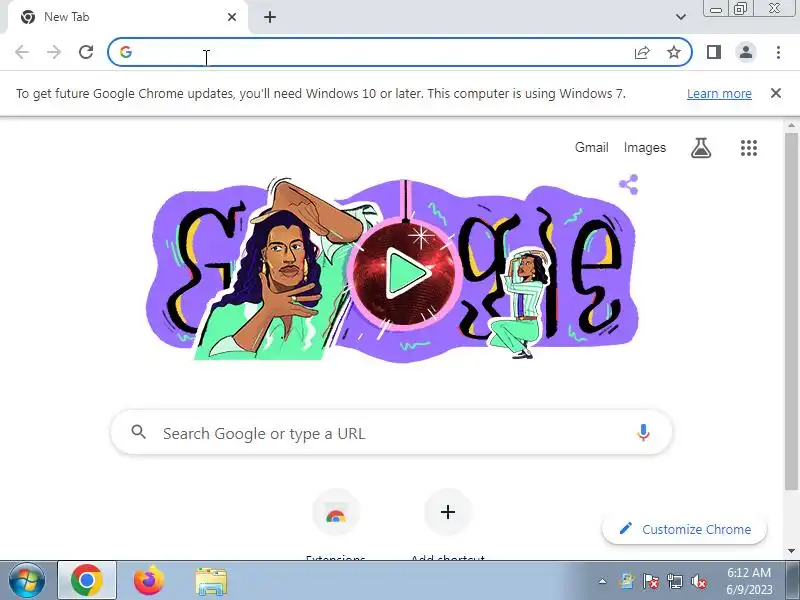Launch Firefox from the taskbar
The image size is (800, 600).
(x=148, y=580)
